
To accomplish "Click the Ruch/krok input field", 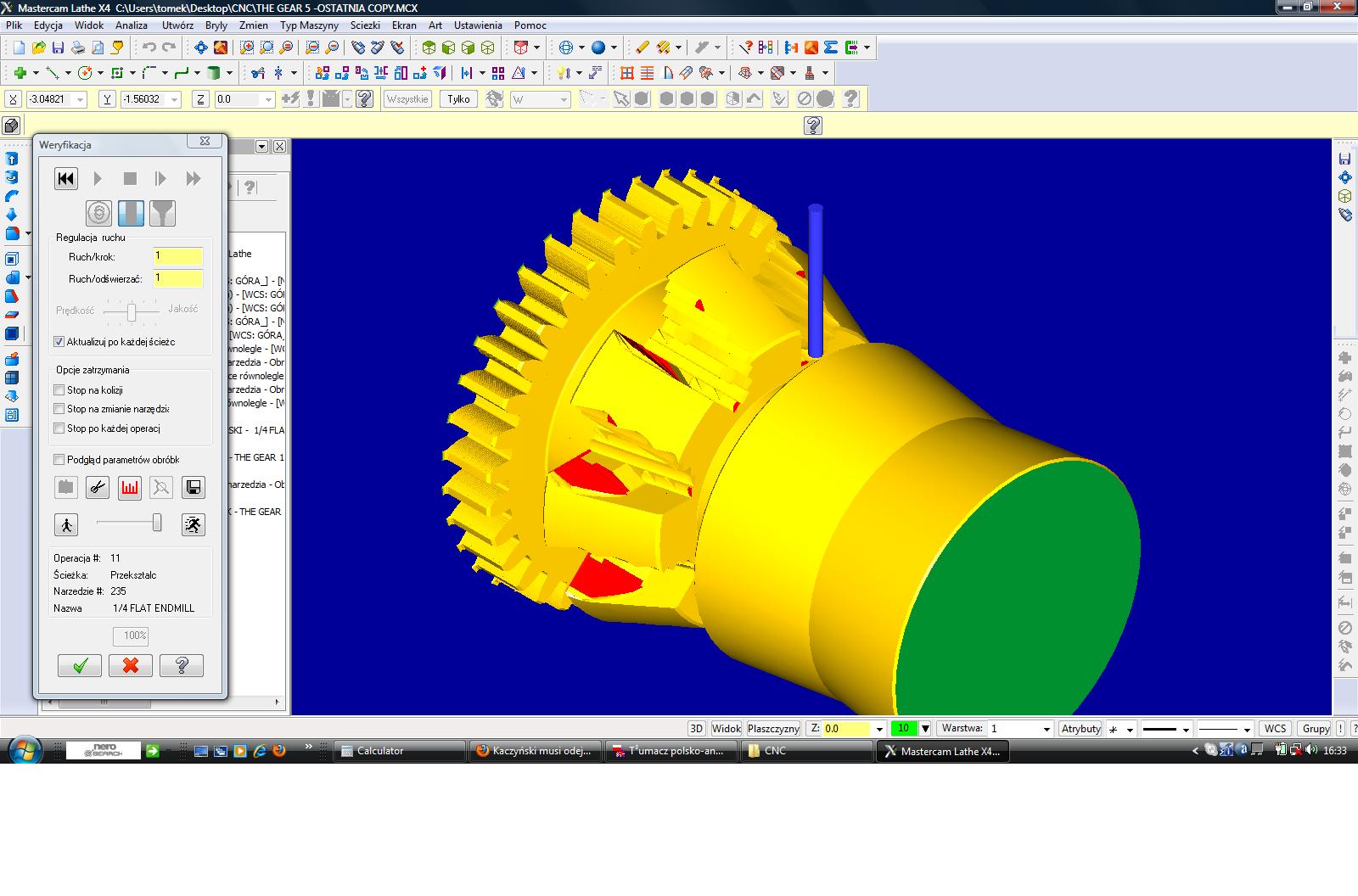I will click(178, 256).
